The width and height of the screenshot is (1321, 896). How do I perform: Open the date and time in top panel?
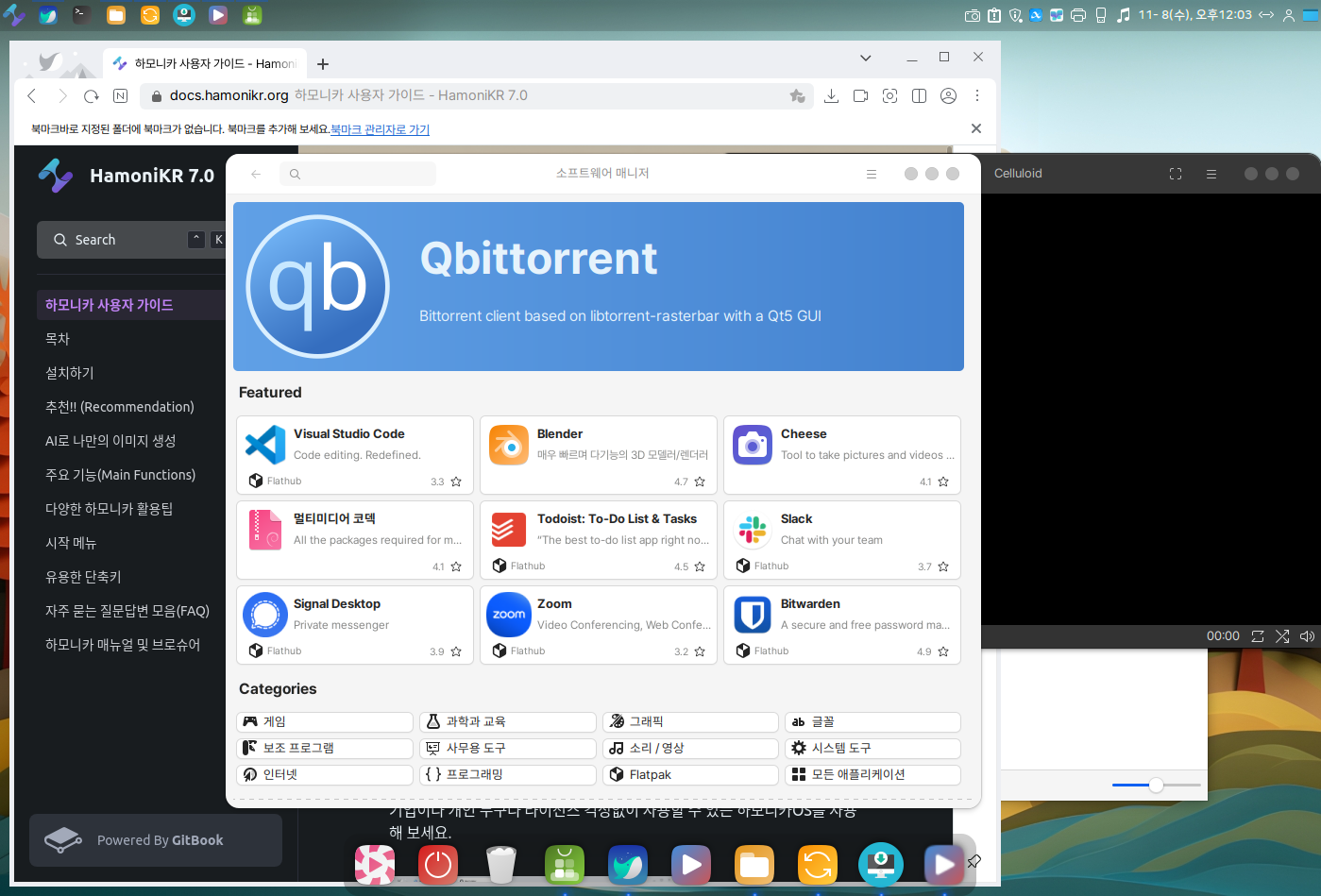click(x=1194, y=15)
